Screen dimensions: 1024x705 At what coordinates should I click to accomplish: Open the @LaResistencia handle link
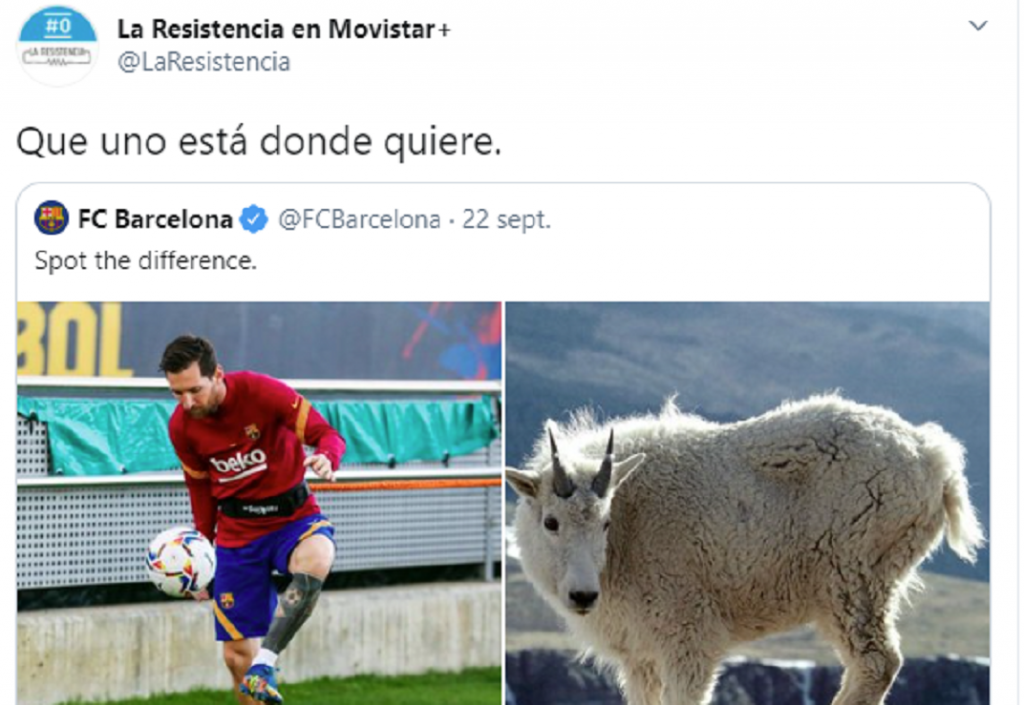204,62
